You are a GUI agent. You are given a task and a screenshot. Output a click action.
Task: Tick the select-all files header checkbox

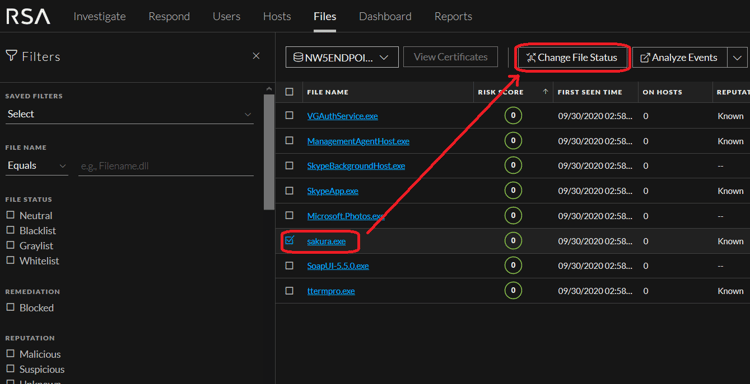tap(289, 92)
